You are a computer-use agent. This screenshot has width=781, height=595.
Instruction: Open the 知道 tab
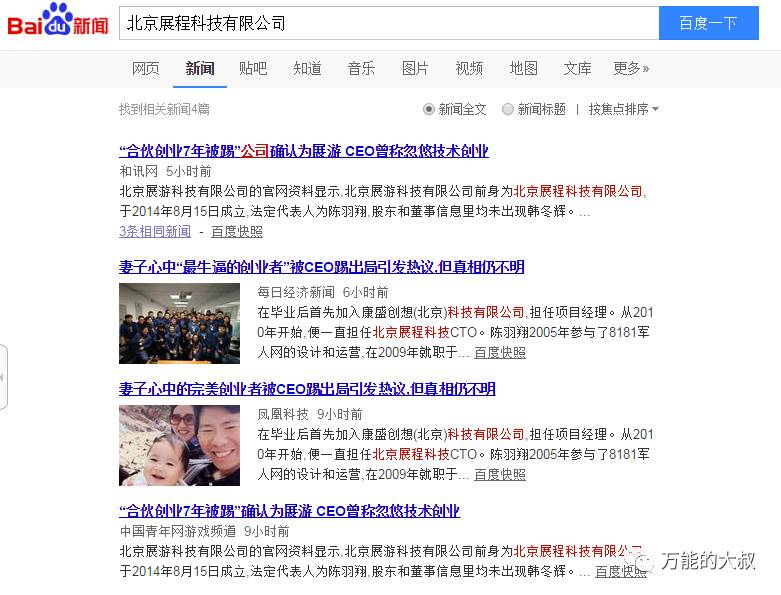[307, 68]
